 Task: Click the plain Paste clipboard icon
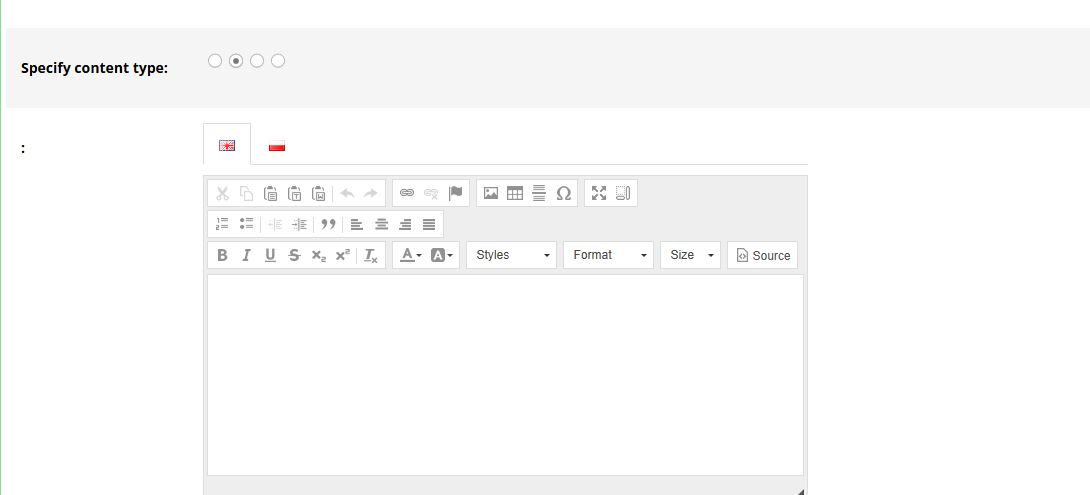coord(270,193)
